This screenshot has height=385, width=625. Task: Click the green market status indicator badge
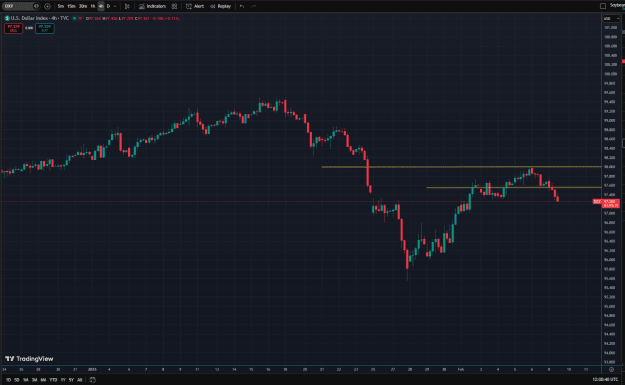pos(74,18)
